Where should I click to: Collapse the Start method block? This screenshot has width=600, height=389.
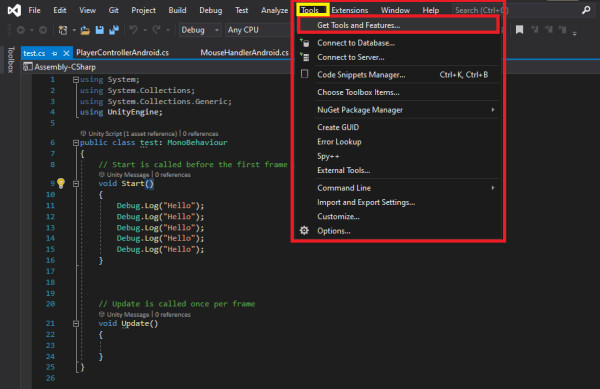[x=76, y=184]
